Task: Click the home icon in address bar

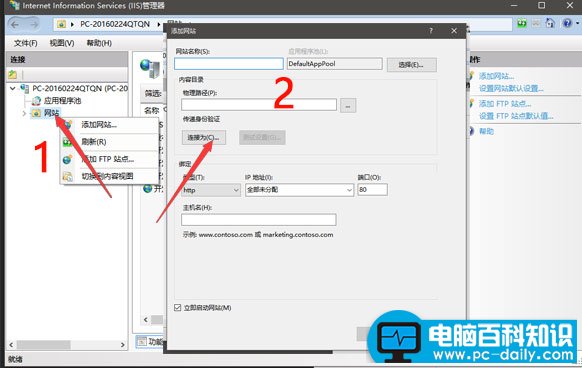Action: point(550,23)
